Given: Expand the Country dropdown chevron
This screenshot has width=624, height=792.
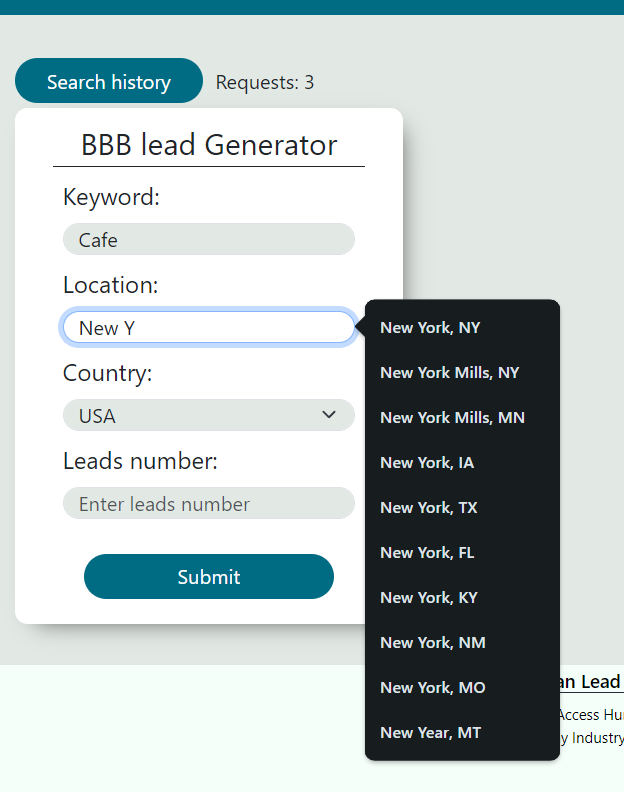Looking at the screenshot, I should point(329,415).
